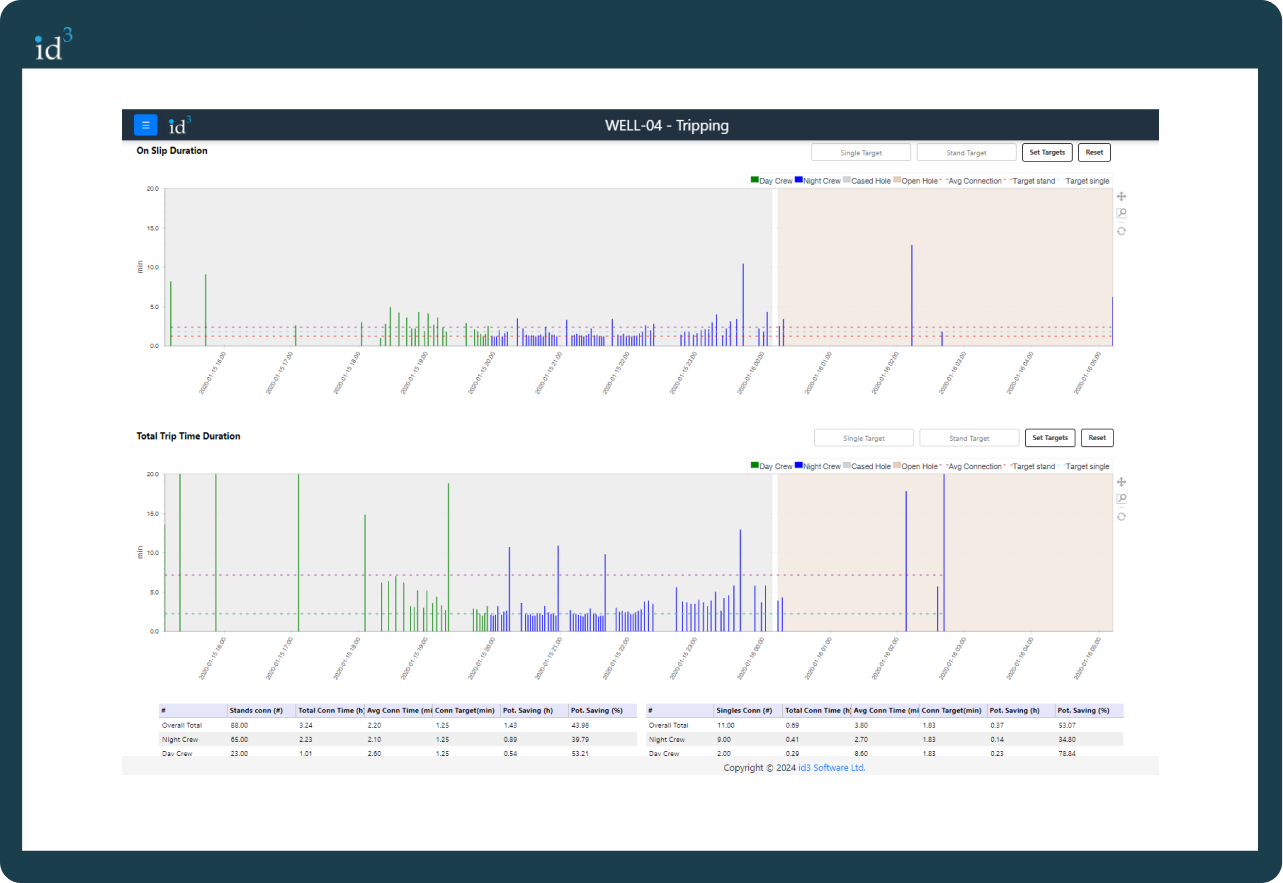Focus Stand Target field for On Slip Duration

pyautogui.click(x=966, y=152)
